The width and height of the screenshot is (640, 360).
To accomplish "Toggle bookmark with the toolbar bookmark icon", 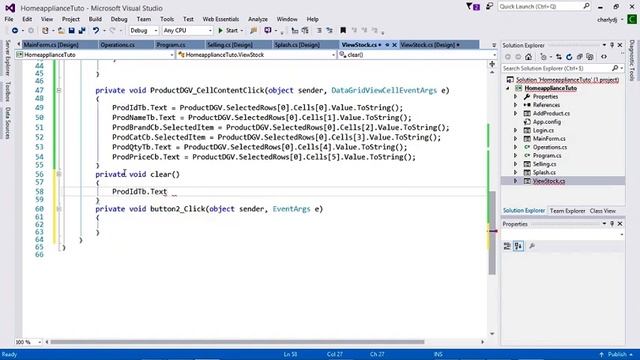I will [x=343, y=31].
